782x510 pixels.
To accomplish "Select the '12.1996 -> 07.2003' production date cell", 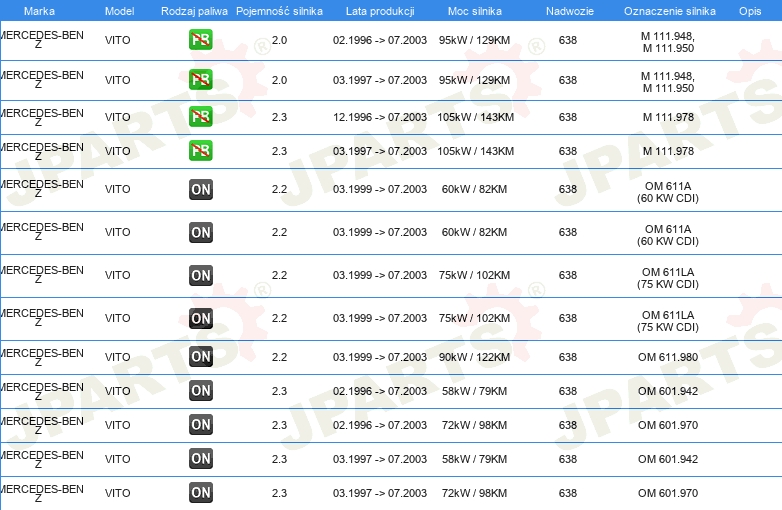I will pos(380,117).
